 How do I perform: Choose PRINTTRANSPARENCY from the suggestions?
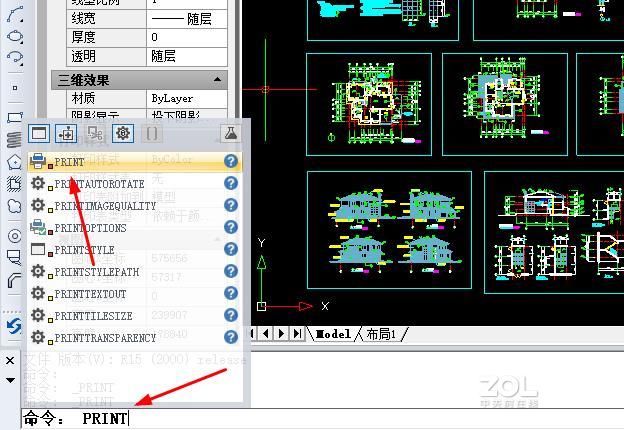click(135, 337)
